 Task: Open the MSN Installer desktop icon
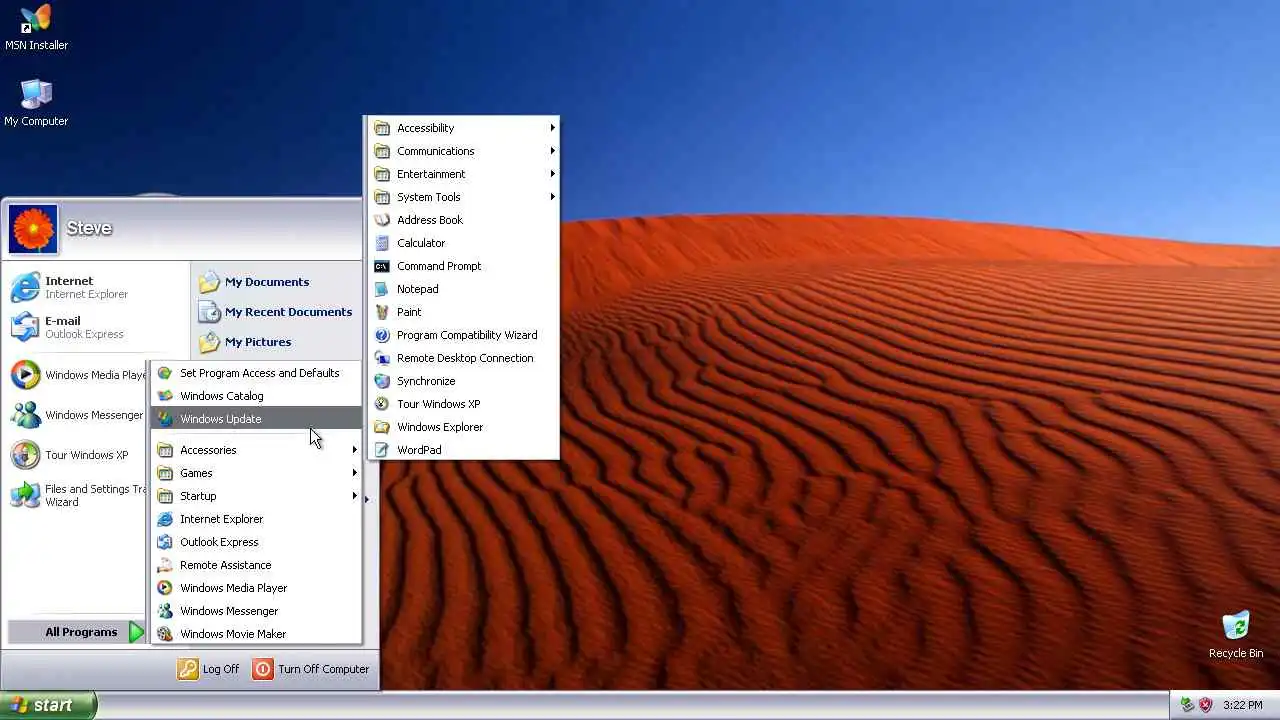point(36,28)
